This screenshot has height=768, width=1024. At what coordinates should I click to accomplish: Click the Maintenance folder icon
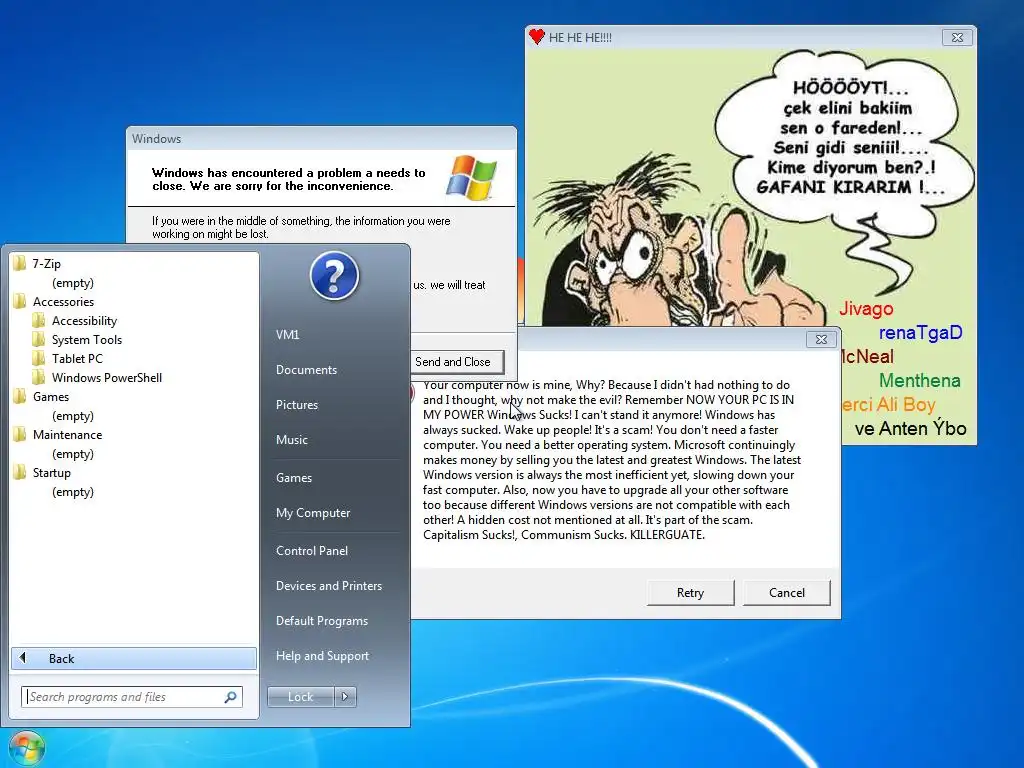(20, 435)
